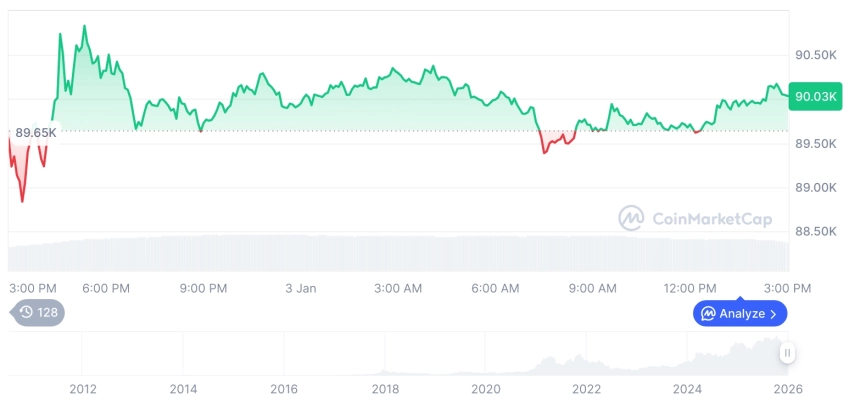Open the Analyze button
This screenshot has height=401, width=860.
point(740,314)
